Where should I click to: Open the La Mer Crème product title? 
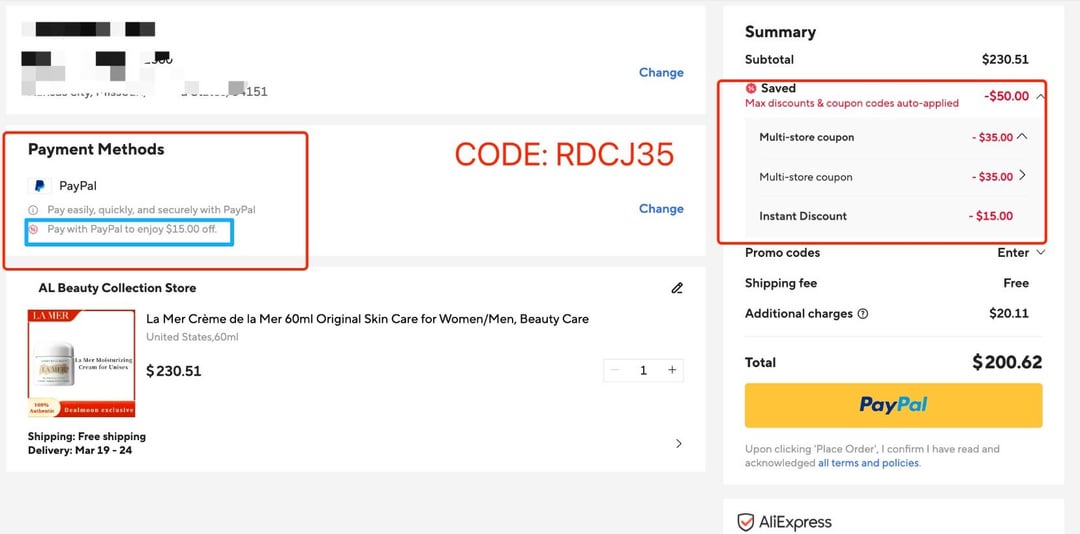coord(367,319)
